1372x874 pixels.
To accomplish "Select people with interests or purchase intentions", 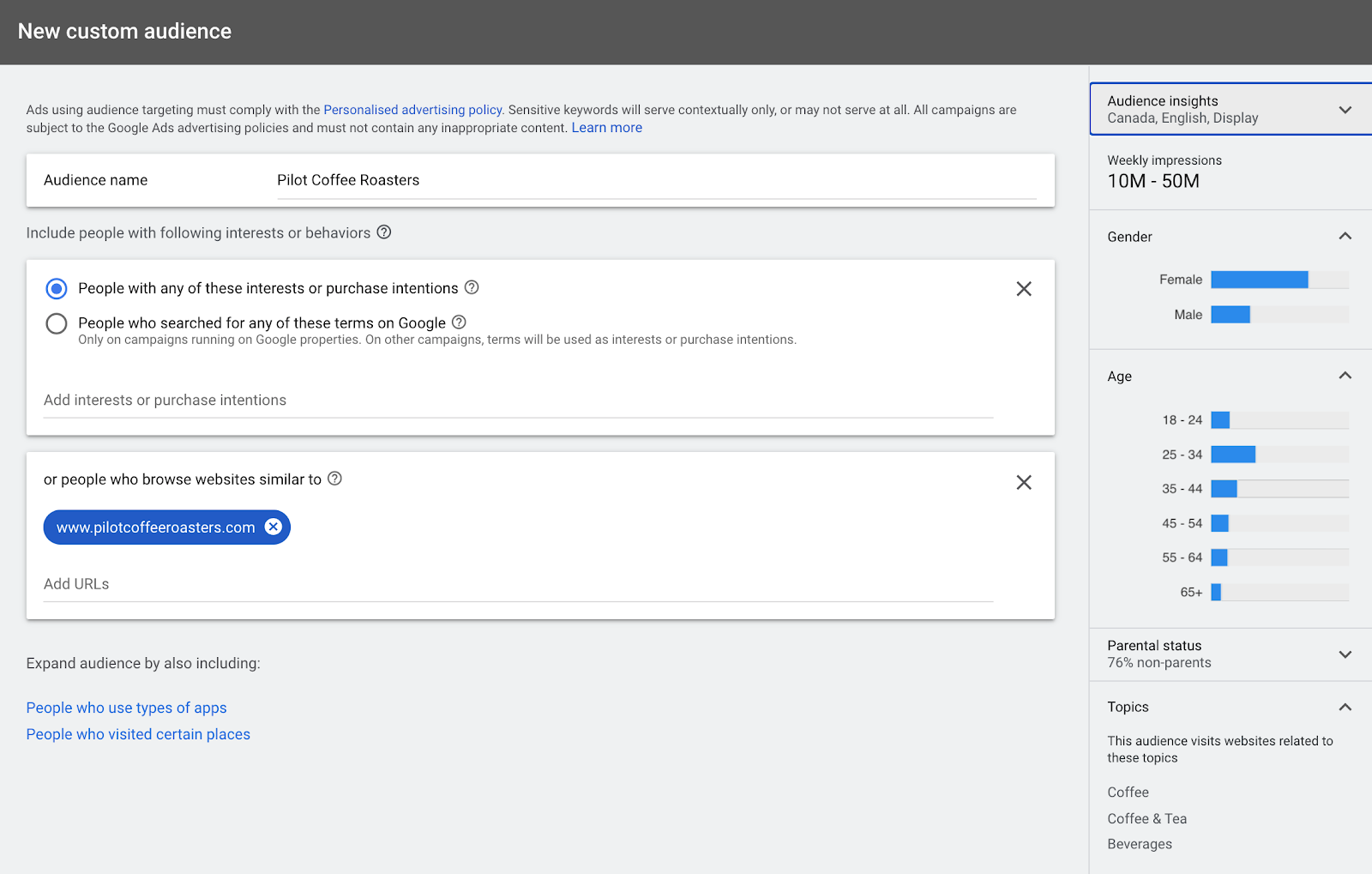I will 57,288.
